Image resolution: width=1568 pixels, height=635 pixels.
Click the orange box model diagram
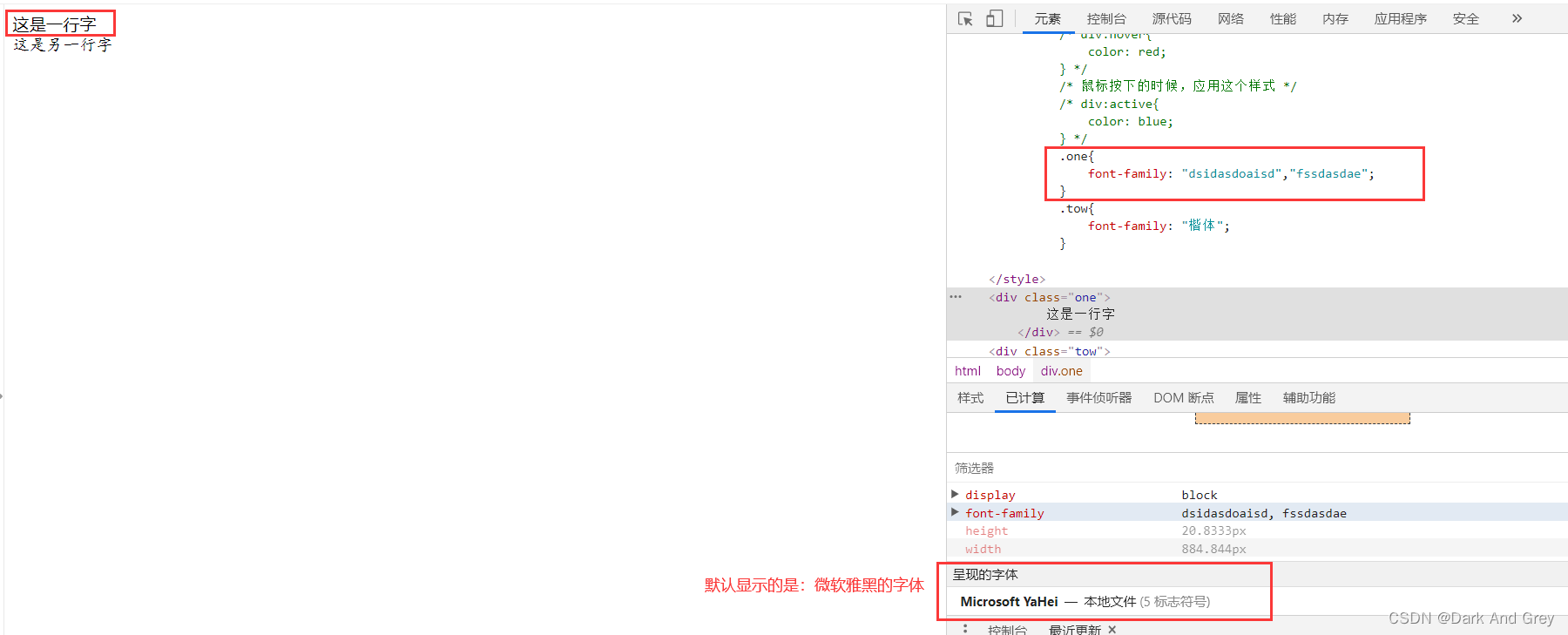click(1302, 419)
